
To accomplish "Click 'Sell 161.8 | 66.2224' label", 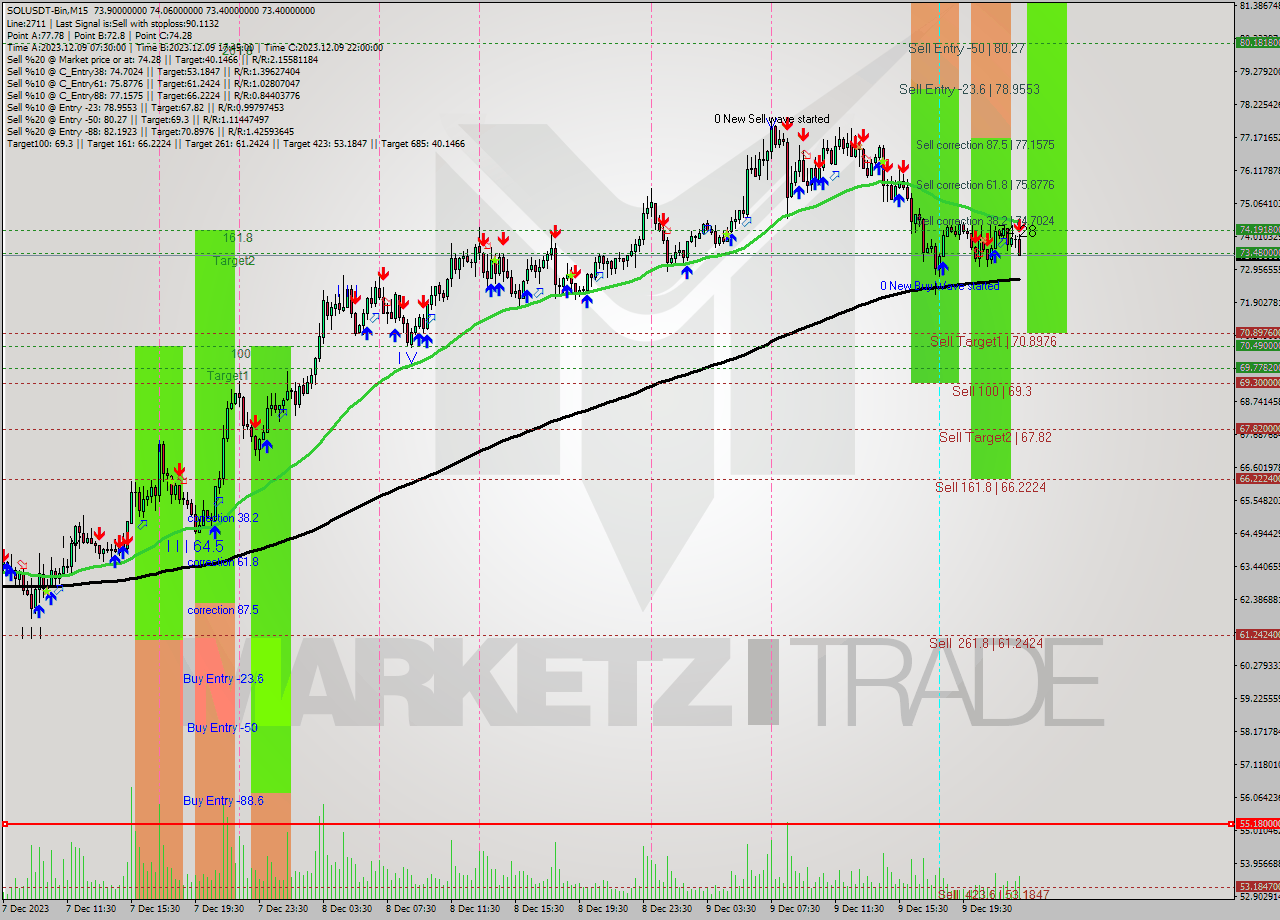I will [991, 487].
